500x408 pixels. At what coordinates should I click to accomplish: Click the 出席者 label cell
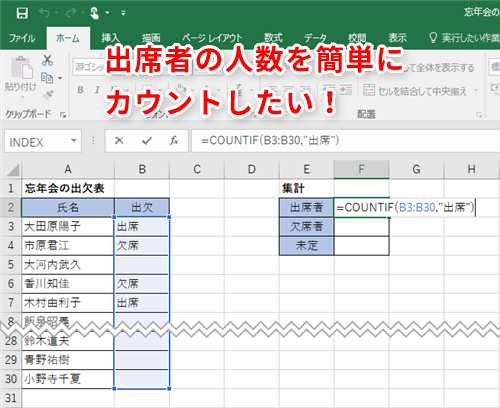307,208
